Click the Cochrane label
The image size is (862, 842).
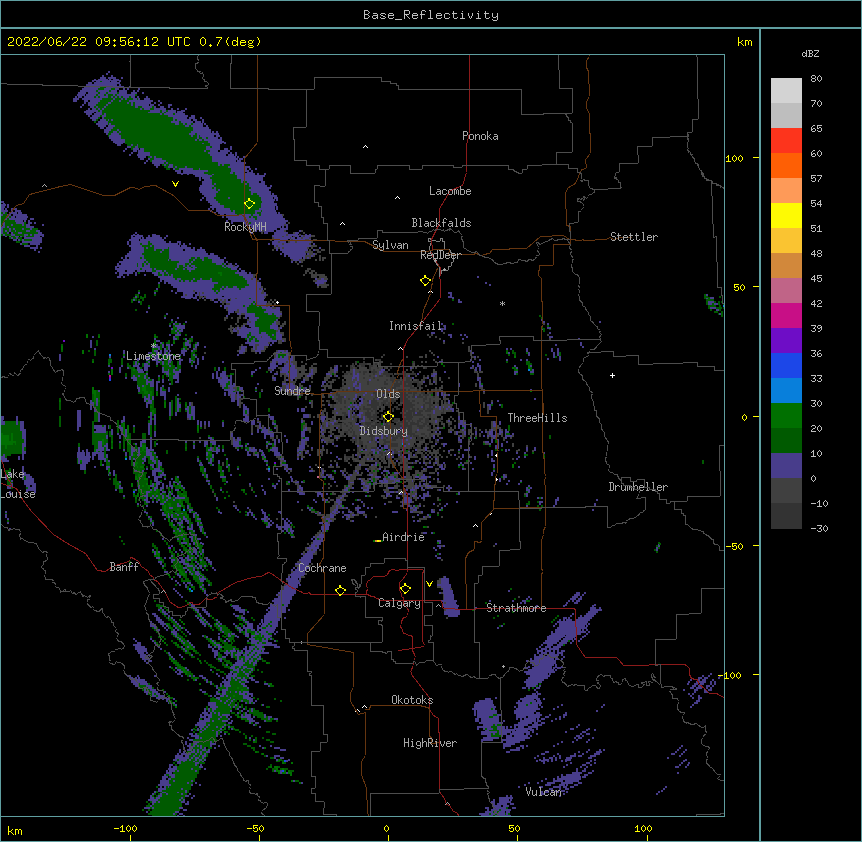322,568
